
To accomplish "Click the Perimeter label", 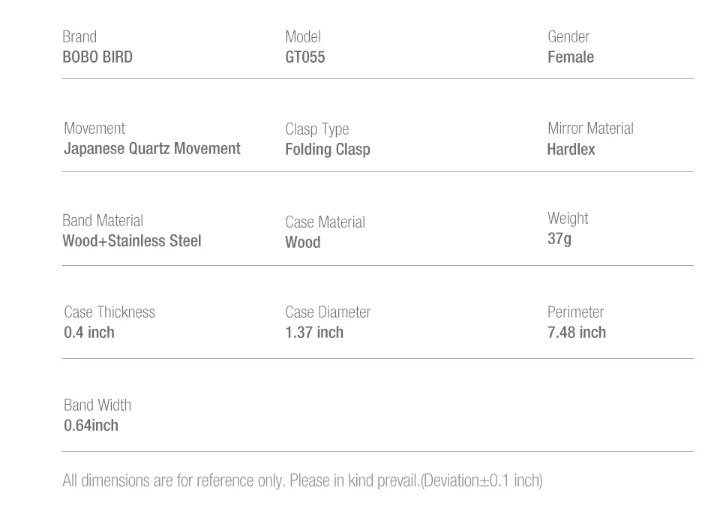I will pyautogui.click(x=576, y=312).
